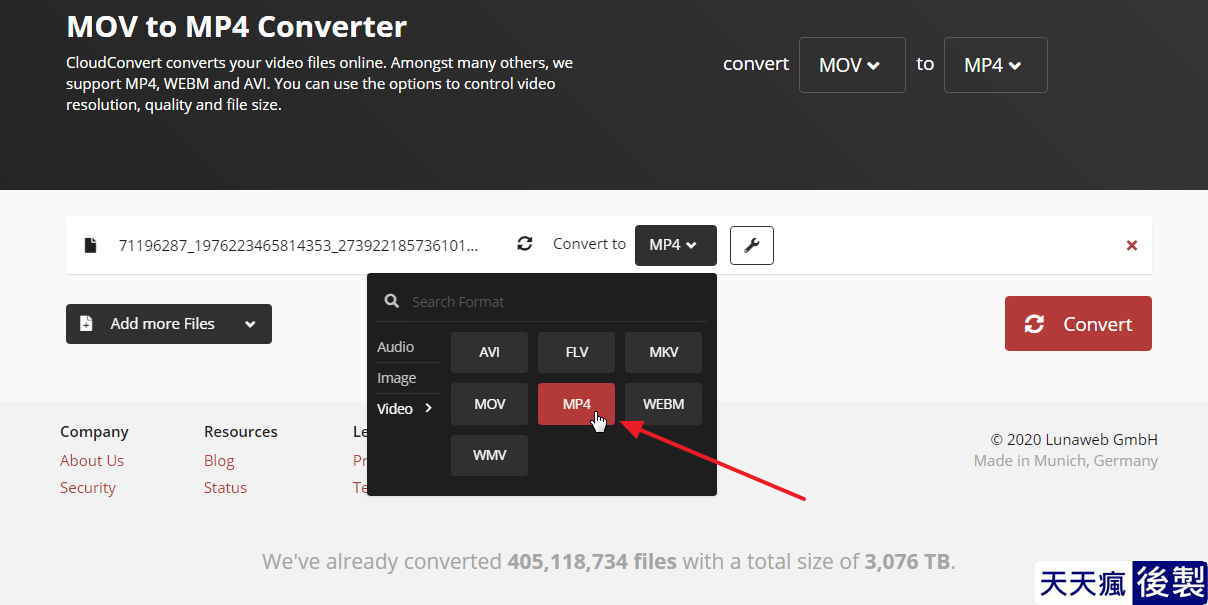Click the refresh arrows next to Convert to
This screenshot has width=1208, height=605.
[x=524, y=244]
